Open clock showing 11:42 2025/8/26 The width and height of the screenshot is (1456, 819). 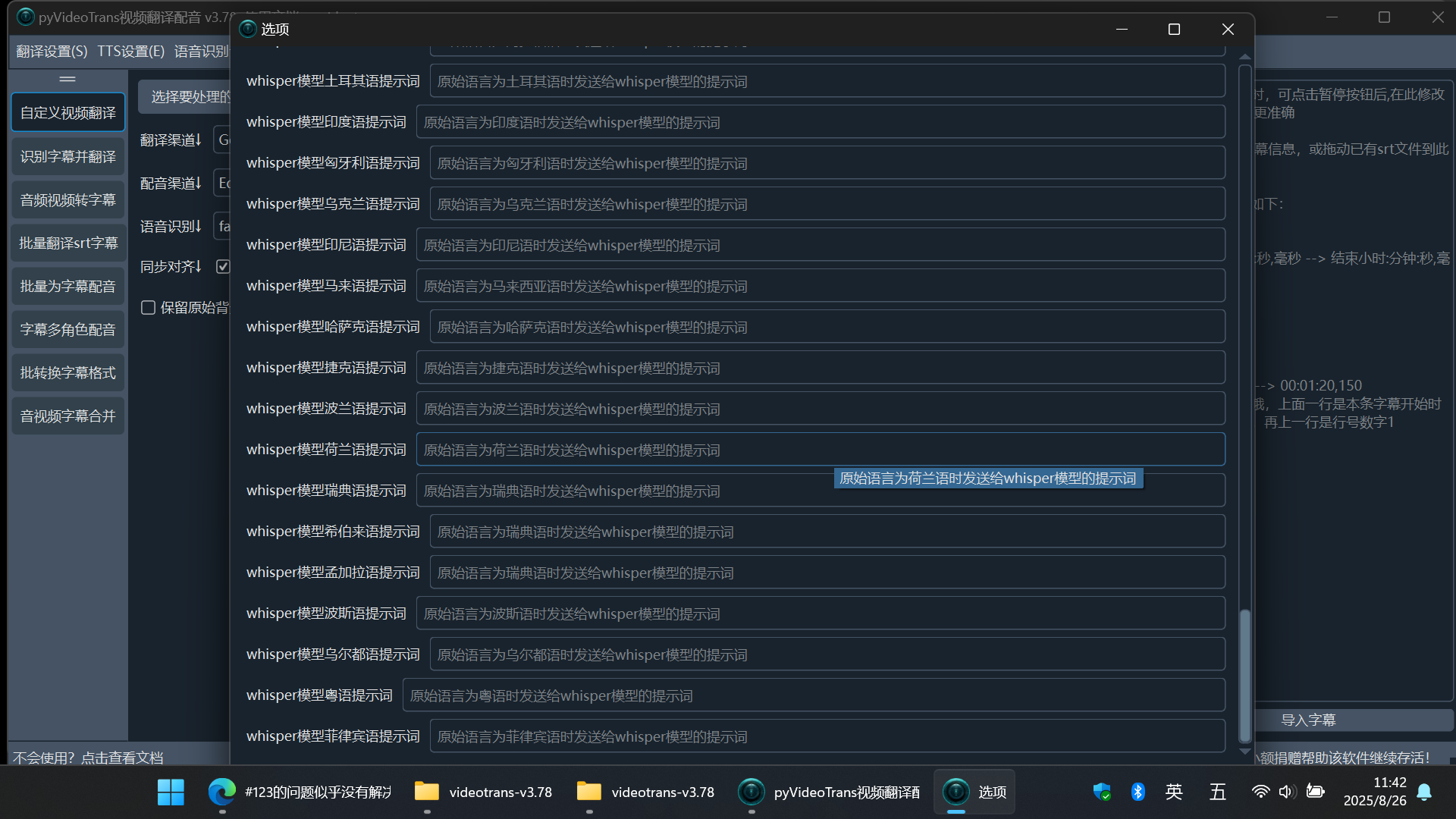(1375, 792)
